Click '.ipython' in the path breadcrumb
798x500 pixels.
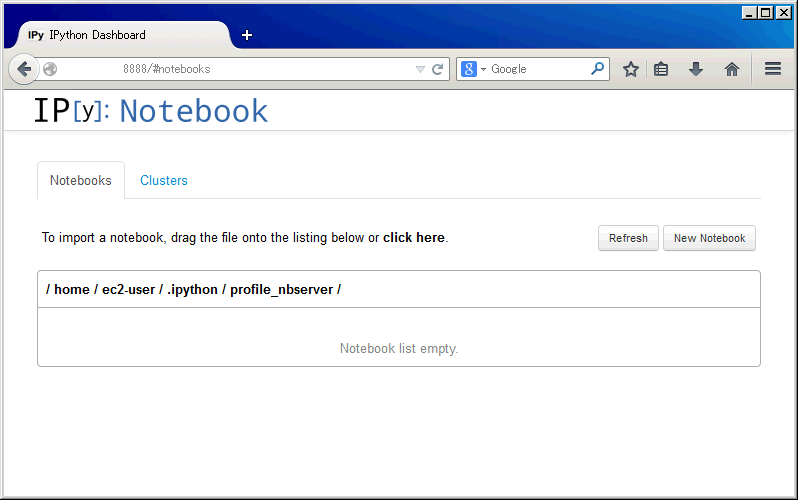[192, 290]
